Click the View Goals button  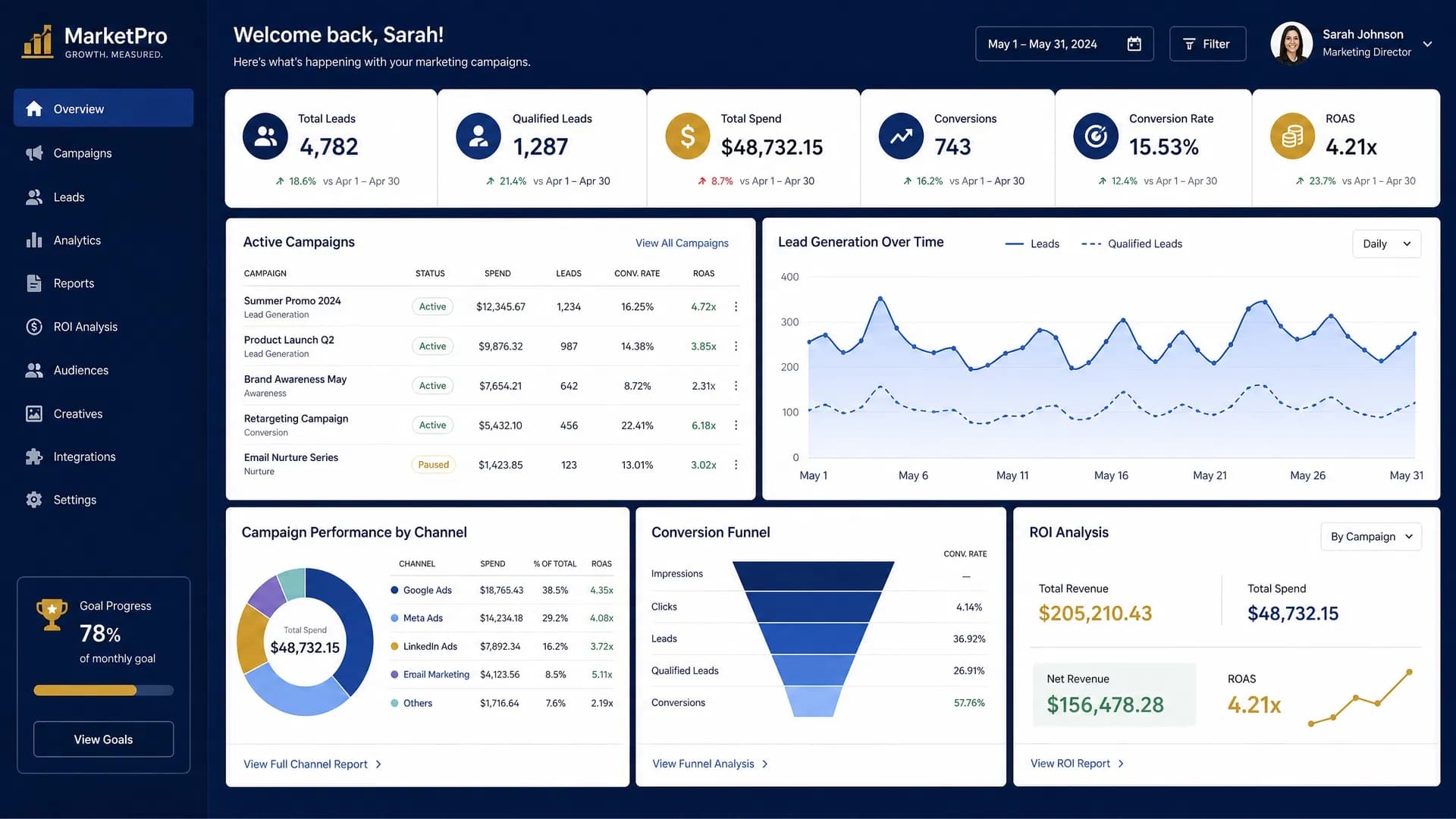click(103, 739)
